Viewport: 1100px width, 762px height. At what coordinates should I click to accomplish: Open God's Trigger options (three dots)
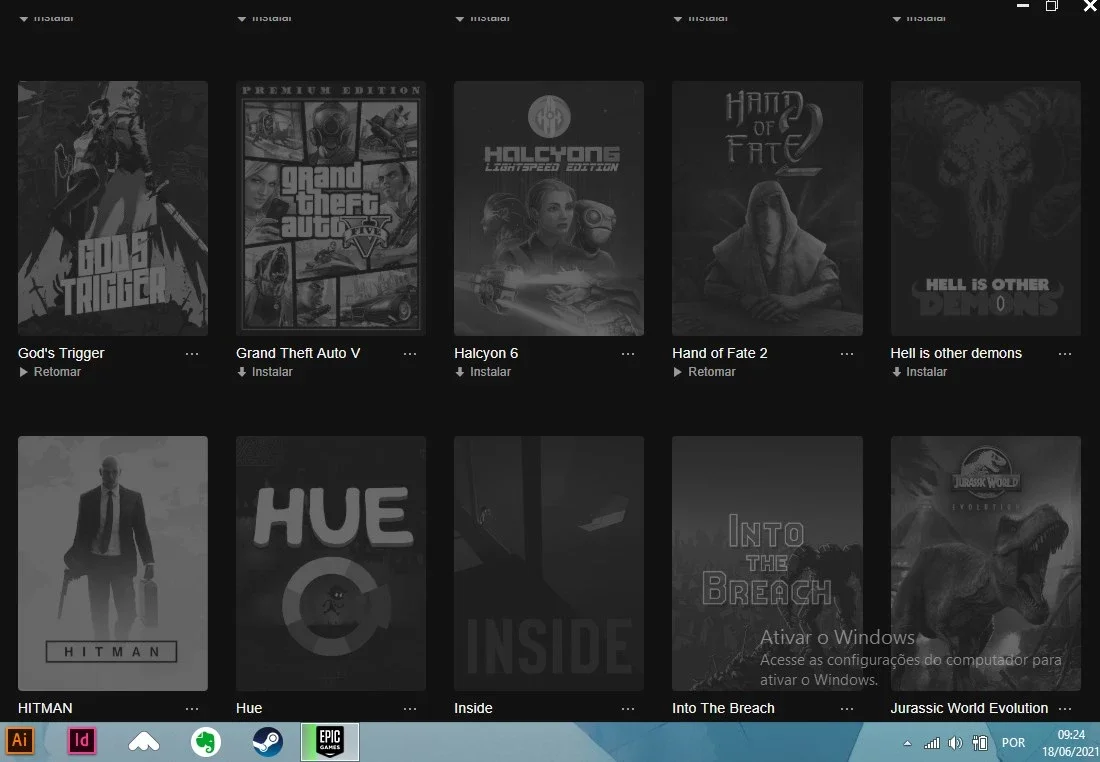[x=192, y=354]
